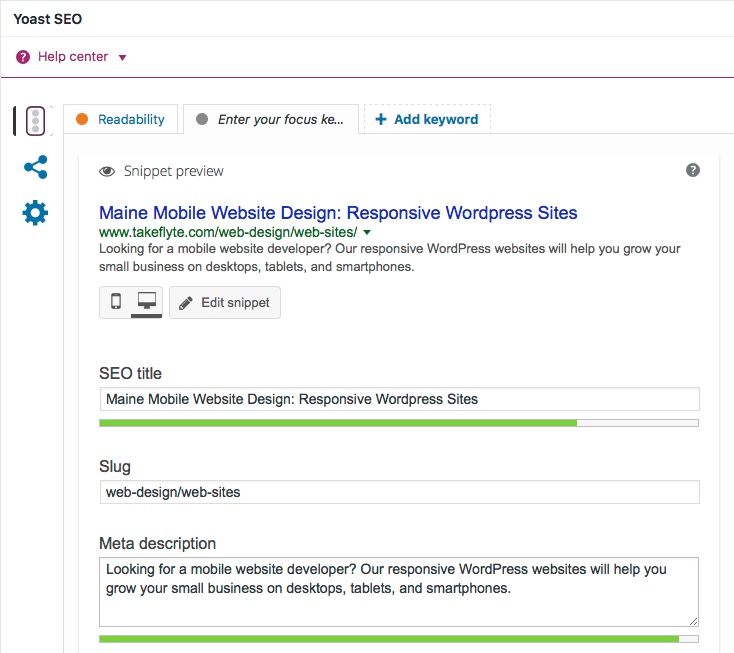
Task: Click the meta description length progress bar
Action: pyautogui.click(x=399, y=639)
